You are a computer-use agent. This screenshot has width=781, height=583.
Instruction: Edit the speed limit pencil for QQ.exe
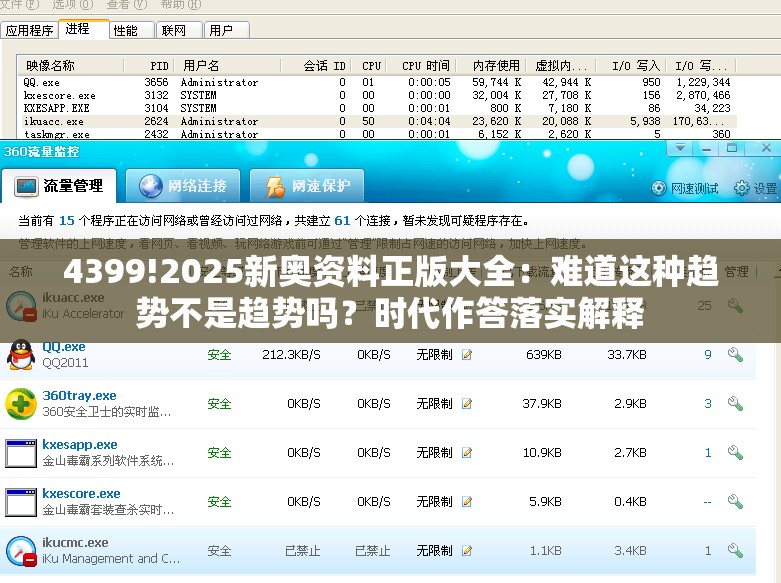click(x=467, y=355)
